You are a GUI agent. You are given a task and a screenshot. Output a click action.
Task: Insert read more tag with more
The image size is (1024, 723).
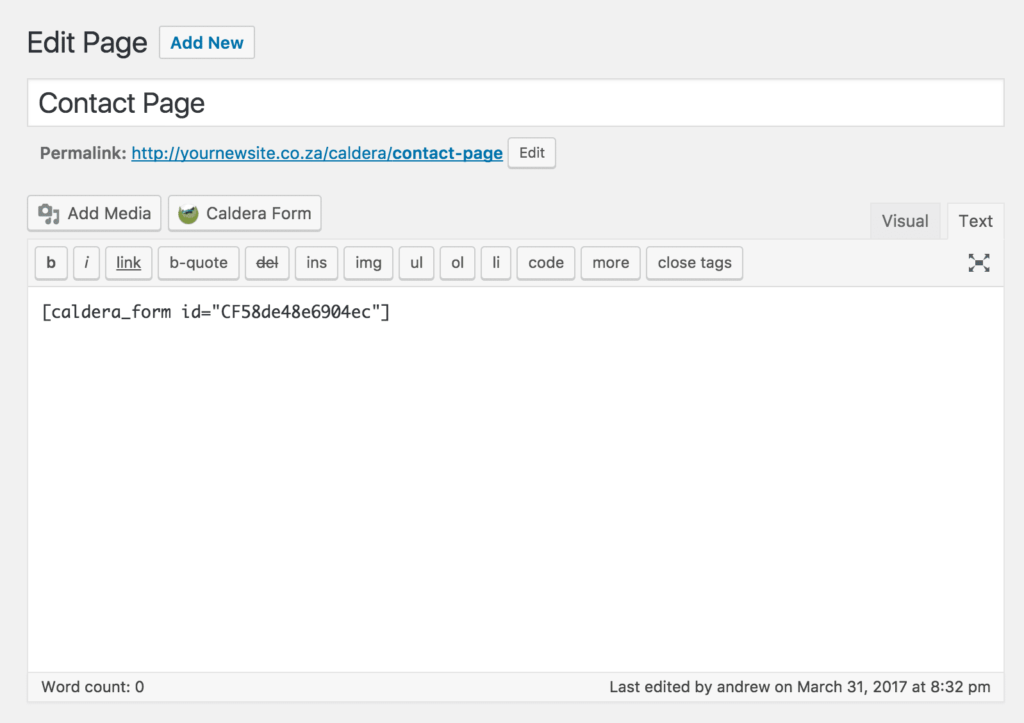611,263
